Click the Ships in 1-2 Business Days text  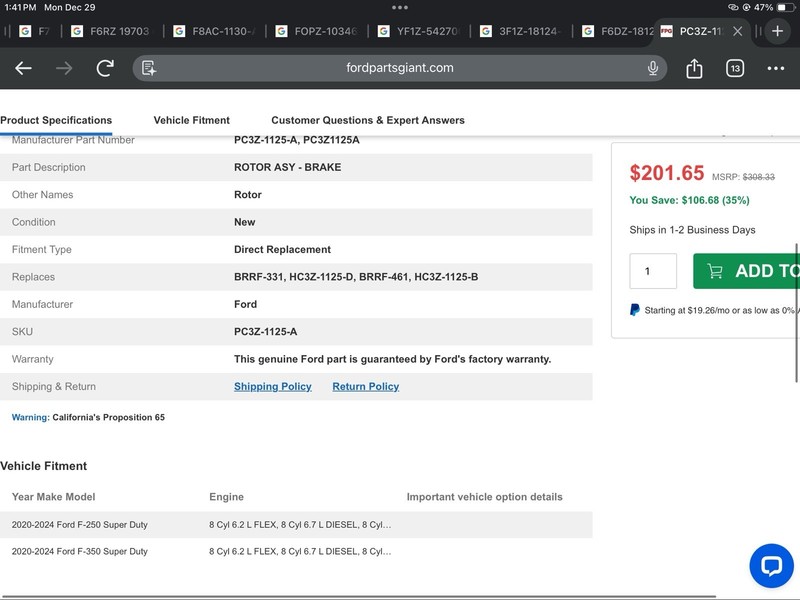point(692,230)
